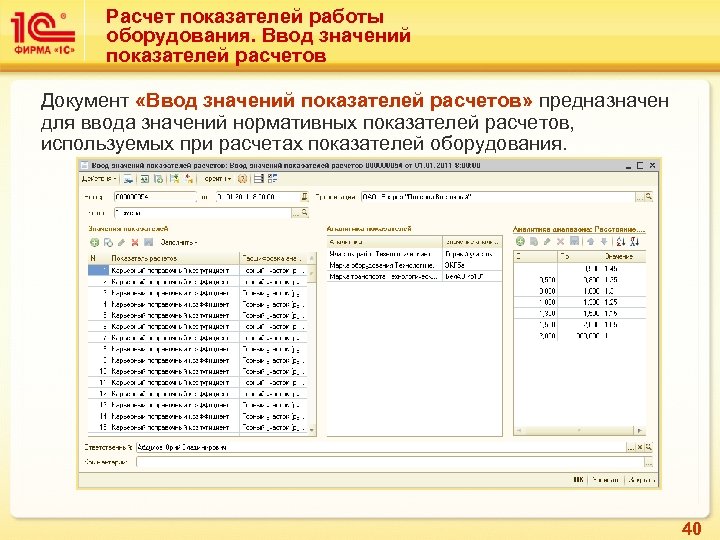Click the move up arrow in Аналитика диапазона
The width and height of the screenshot is (720, 540).
591,242
